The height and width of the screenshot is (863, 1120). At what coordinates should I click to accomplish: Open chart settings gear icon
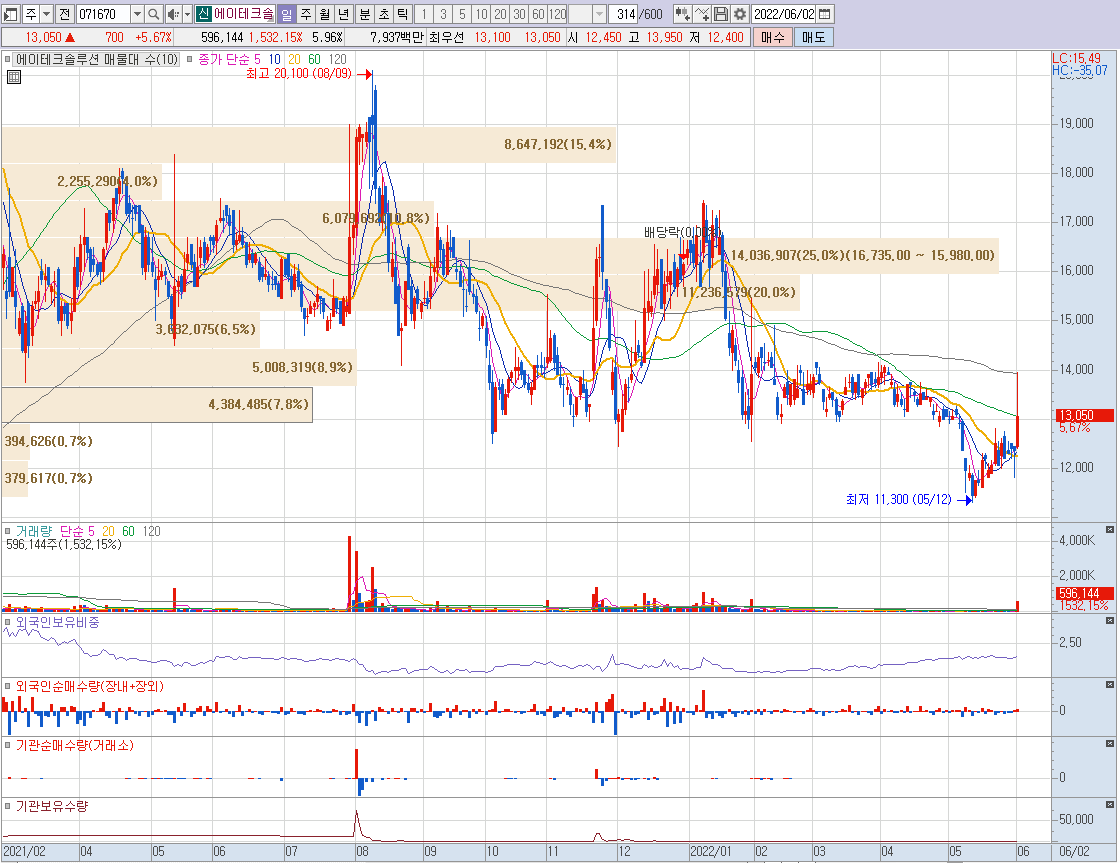point(740,14)
